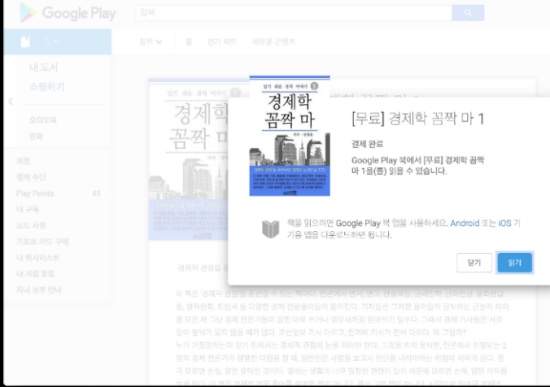Open the 장르 genre dropdown
550x387 pixels.
(x=150, y=42)
